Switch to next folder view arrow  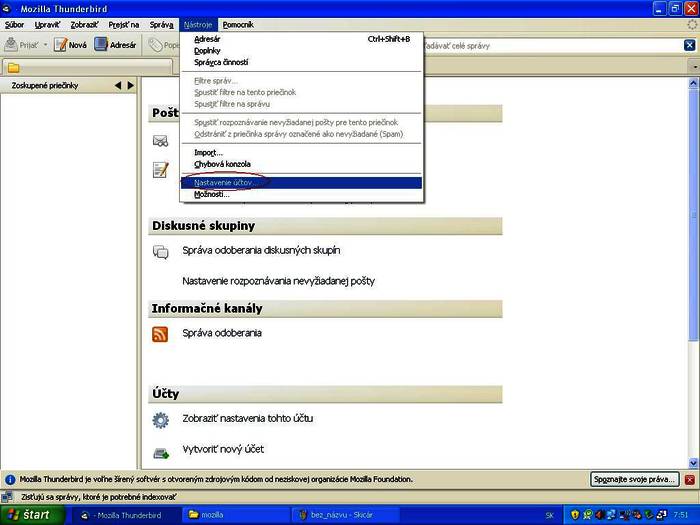130,85
